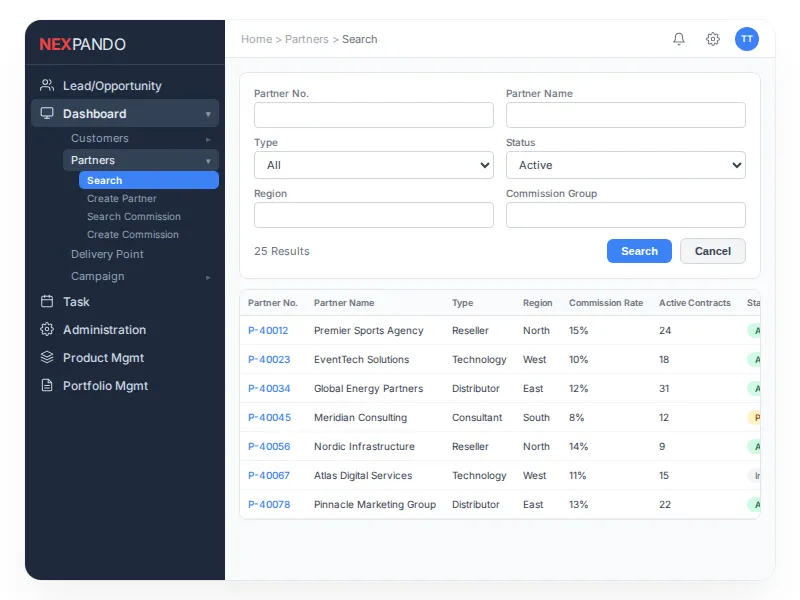Image resolution: width=800 pixels, height=600 pixels.
Task: Select Customers in sidebar
Action: click(141, 138)
